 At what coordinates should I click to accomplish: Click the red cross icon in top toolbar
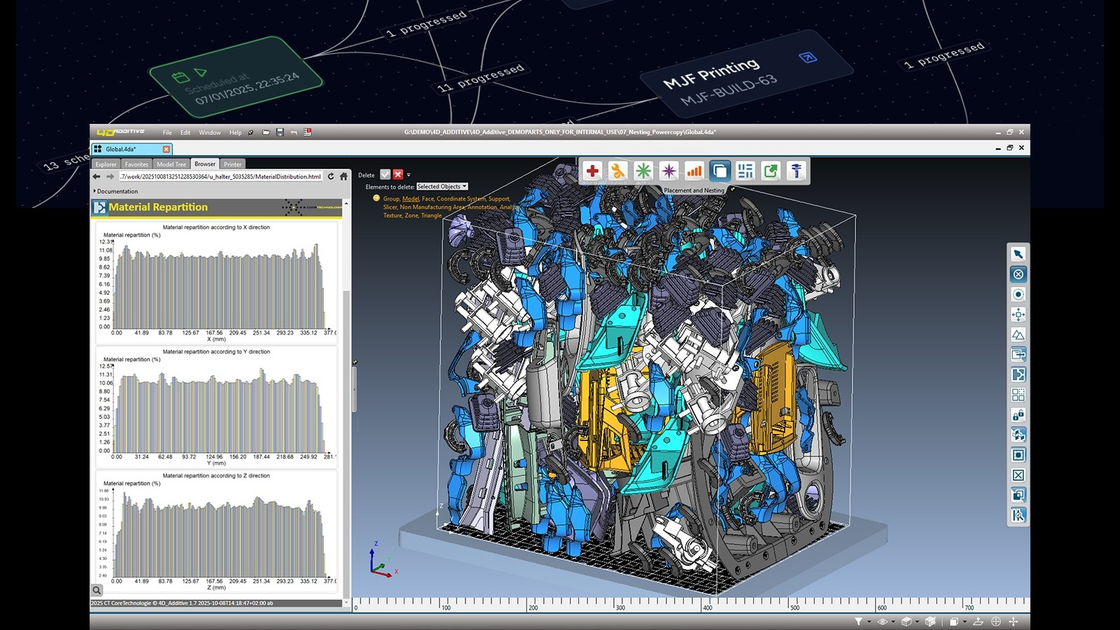(x=593, y=171)
